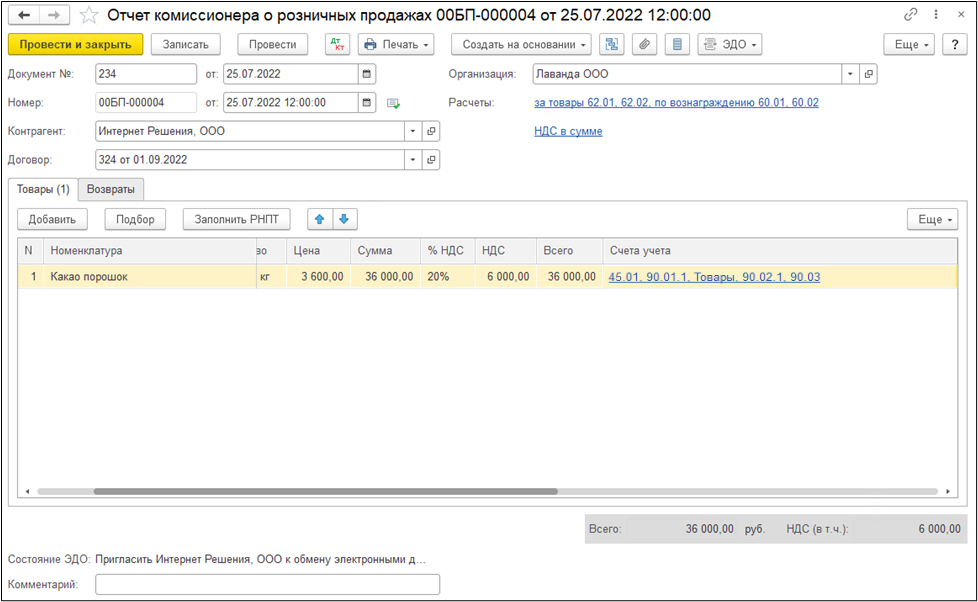Switch to the Возвраты tab
Screen dimensions: 978x602
pyautogui.click(x=110, y=189)
